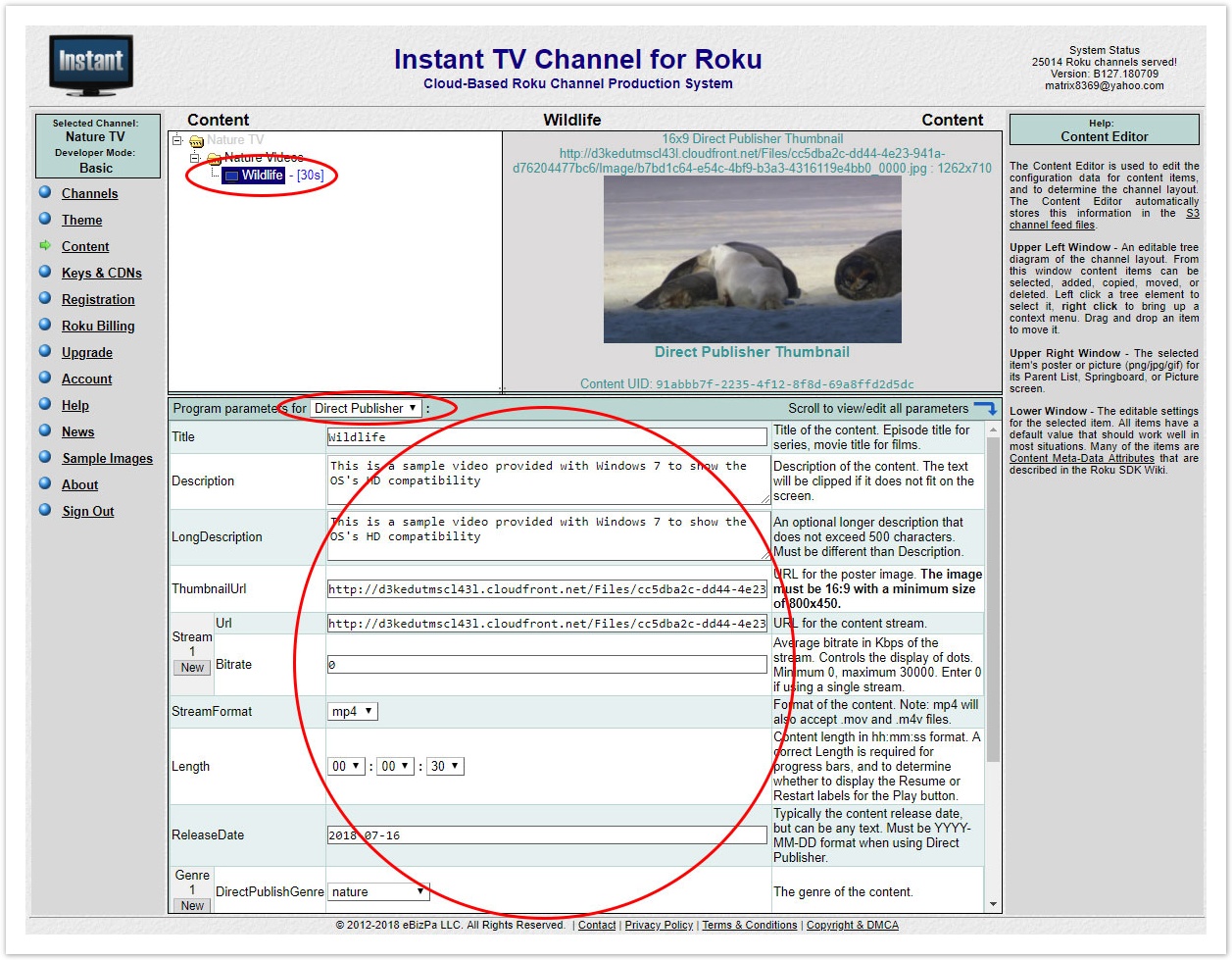
Task: Open the Privacy Policy footer link
Action: 659,925
